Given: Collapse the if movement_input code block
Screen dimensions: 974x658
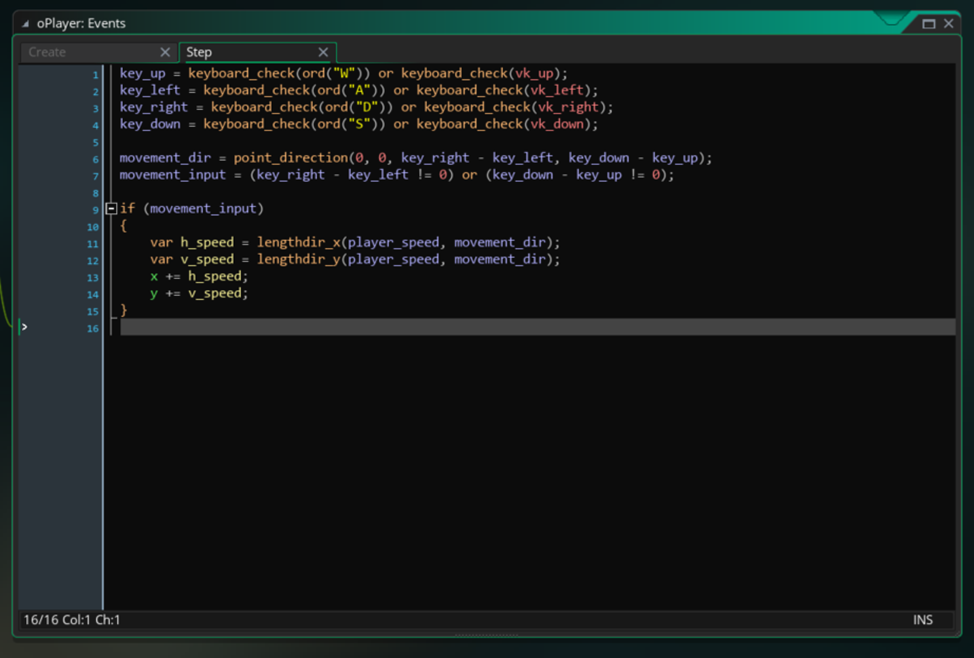Looking at the screenshot, I should (x=111, y=208).
